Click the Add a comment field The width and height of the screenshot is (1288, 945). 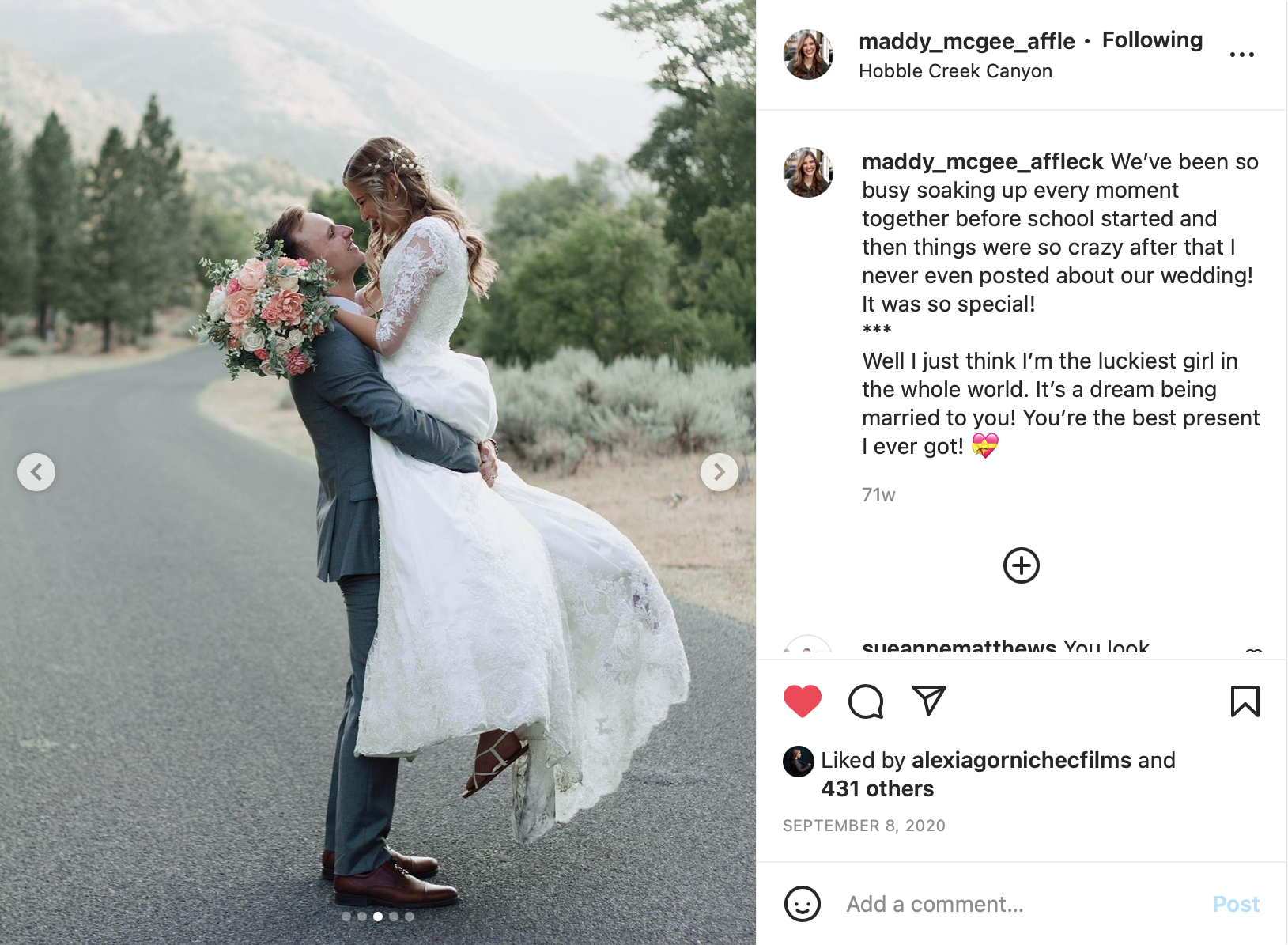pos(1020,904)
